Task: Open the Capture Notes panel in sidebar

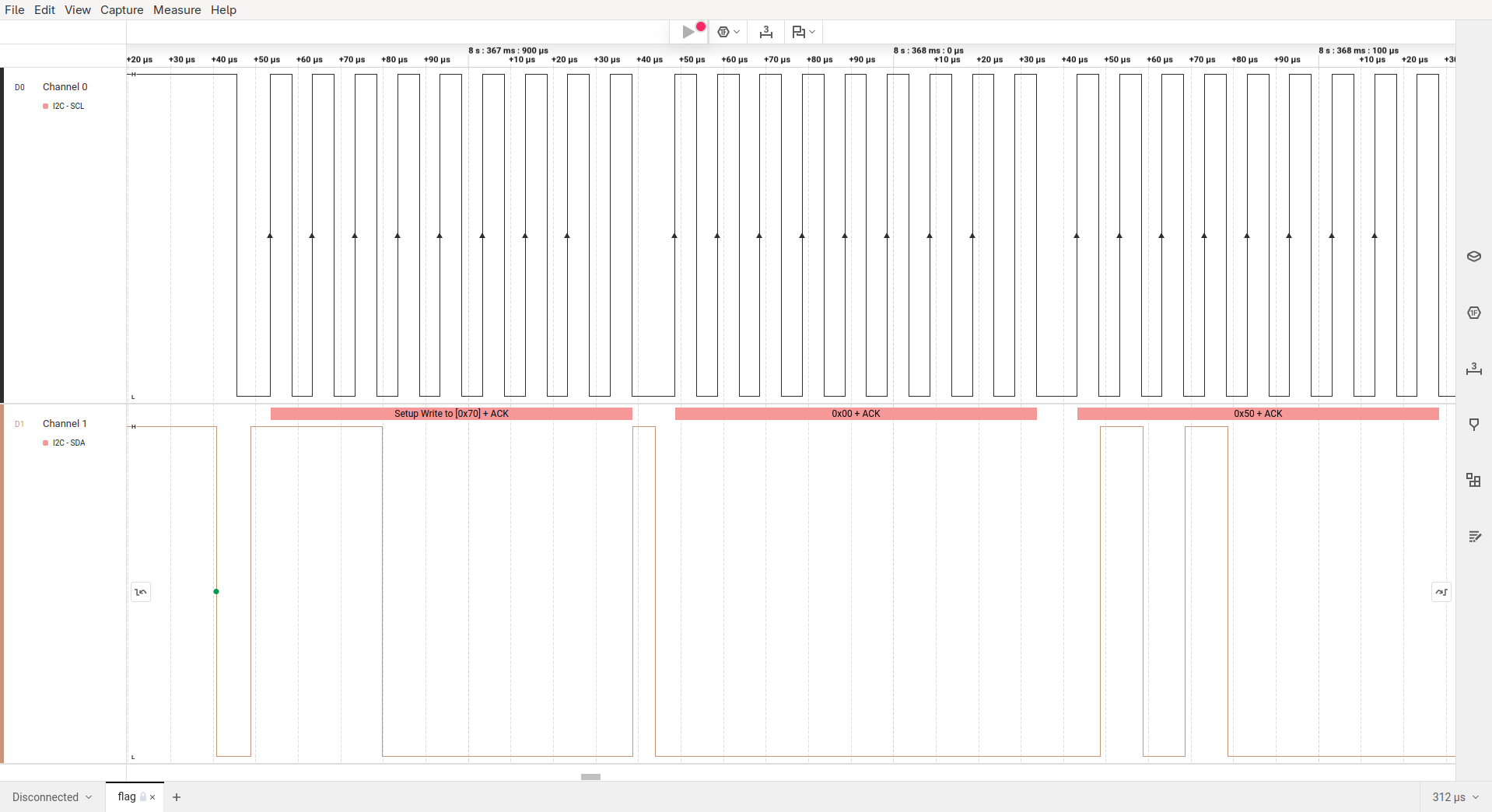Action: point(1474,536)
